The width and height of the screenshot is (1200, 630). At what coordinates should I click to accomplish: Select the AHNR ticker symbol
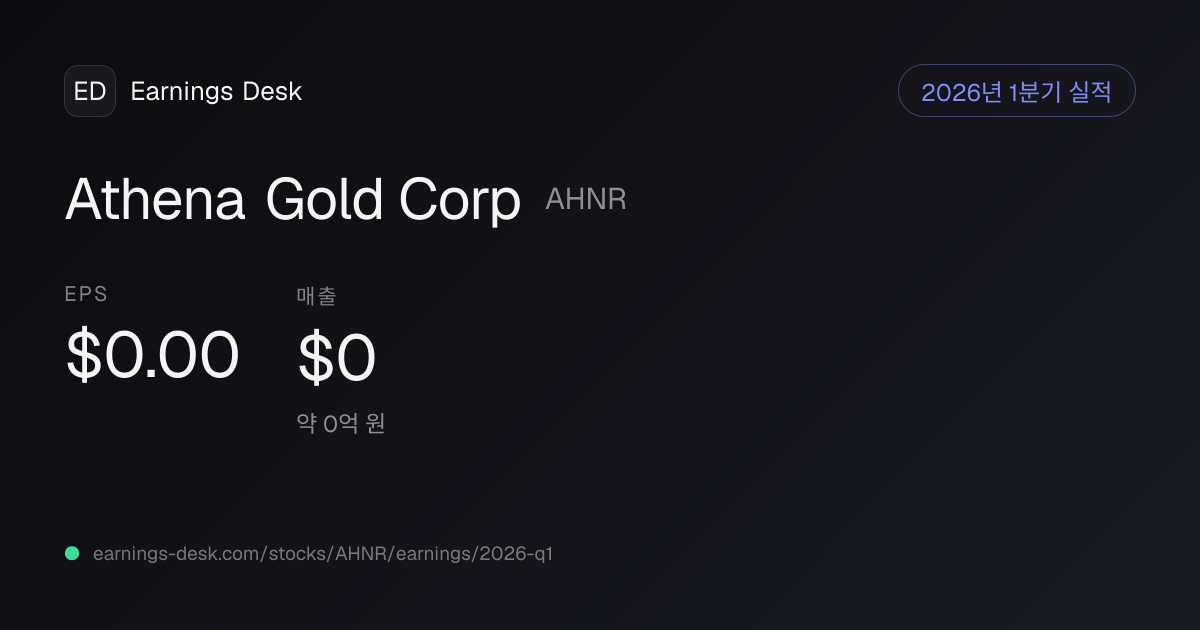point(586,199)
